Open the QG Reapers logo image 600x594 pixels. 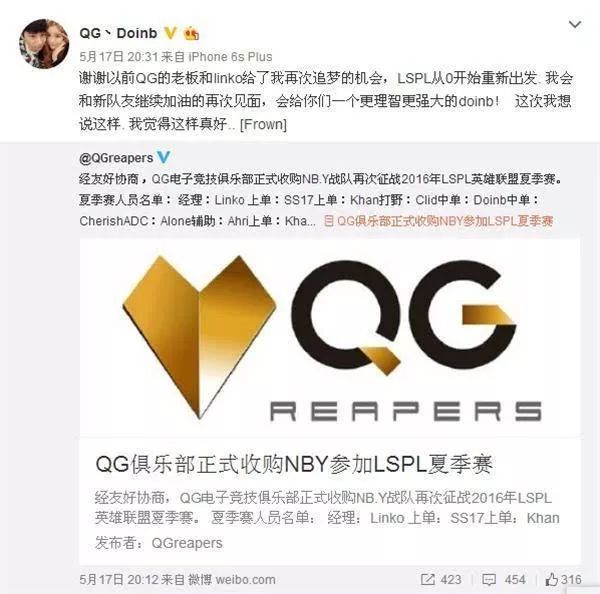(x=330, y=337)
